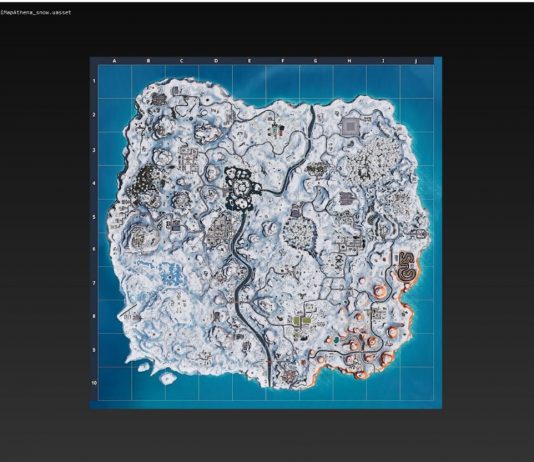Image resolution: width=534 pixels, height=462 pixels.
Task: Select column label I on map grid
Action: (x=383, y=61)
